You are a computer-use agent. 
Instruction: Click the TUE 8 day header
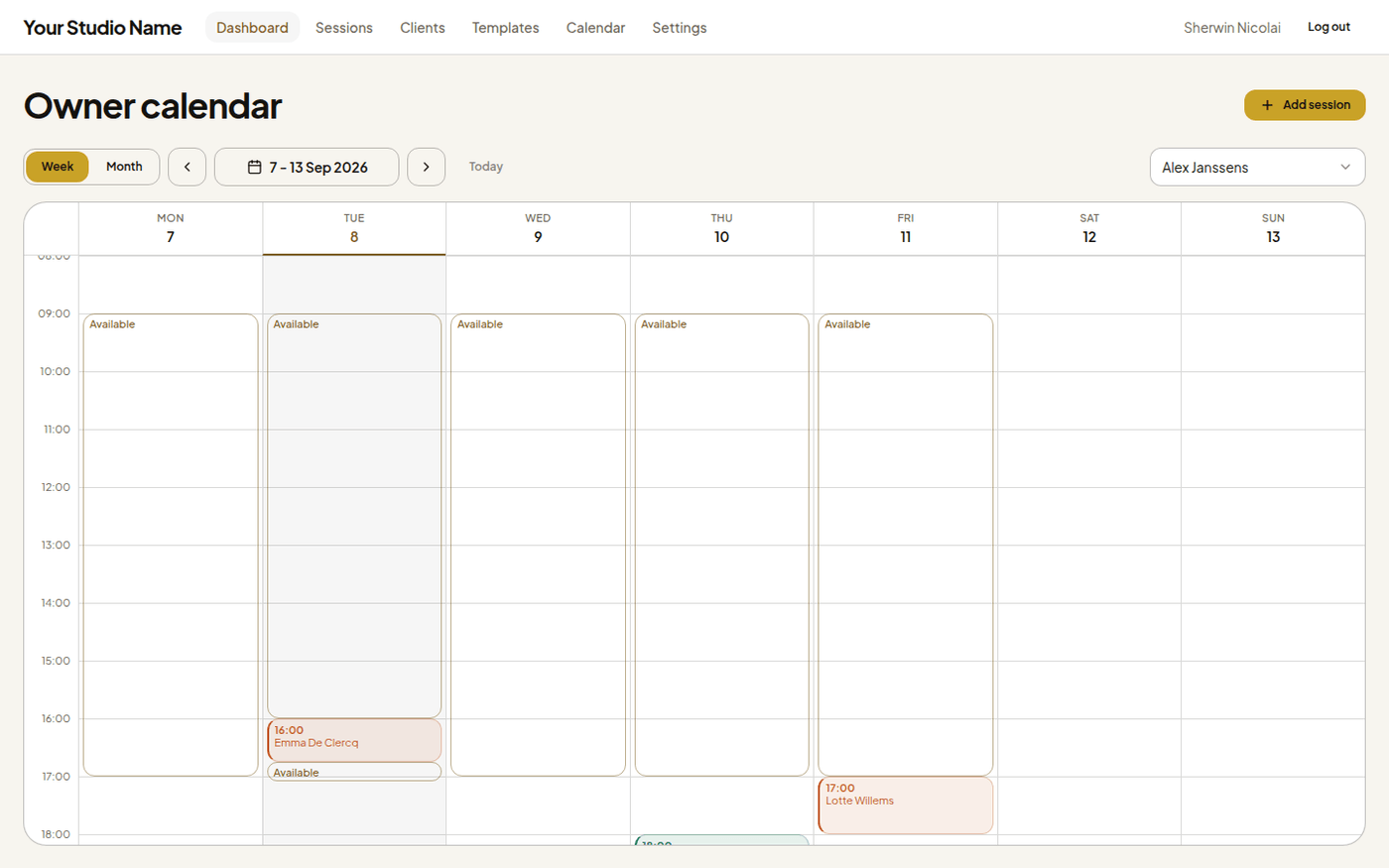[354, 228]
